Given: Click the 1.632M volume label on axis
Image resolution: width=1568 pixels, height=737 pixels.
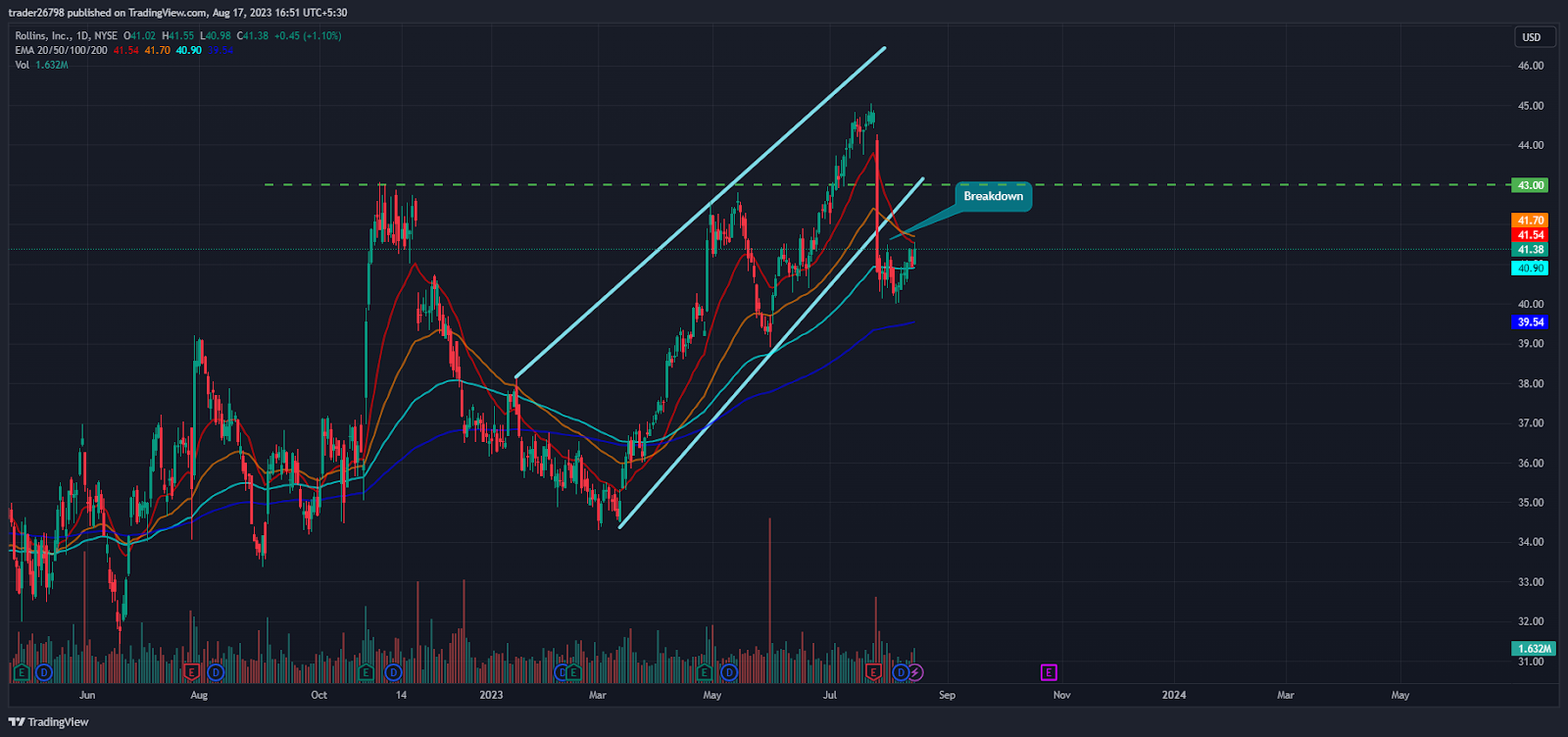Looking at the screenshot, I should 1534,649.
